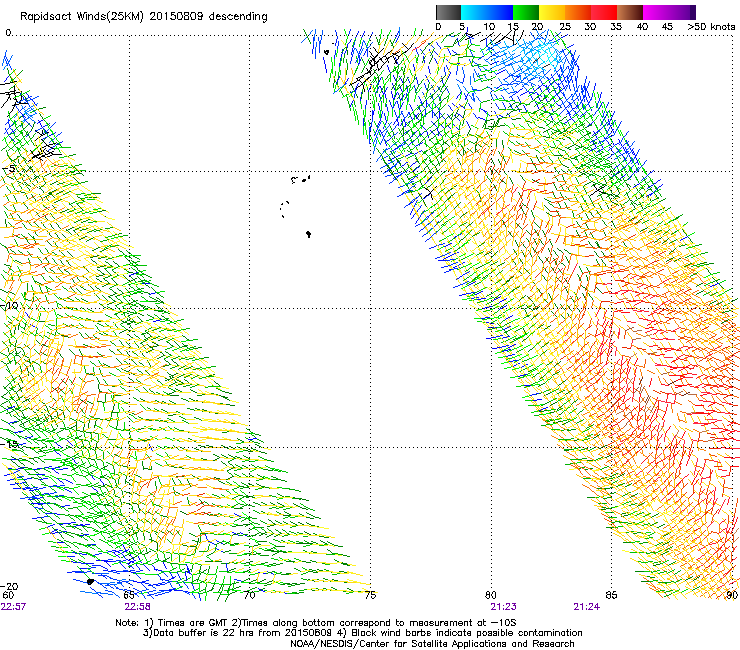Click the yellow 20-25 knots legend segment

[552, 12]
